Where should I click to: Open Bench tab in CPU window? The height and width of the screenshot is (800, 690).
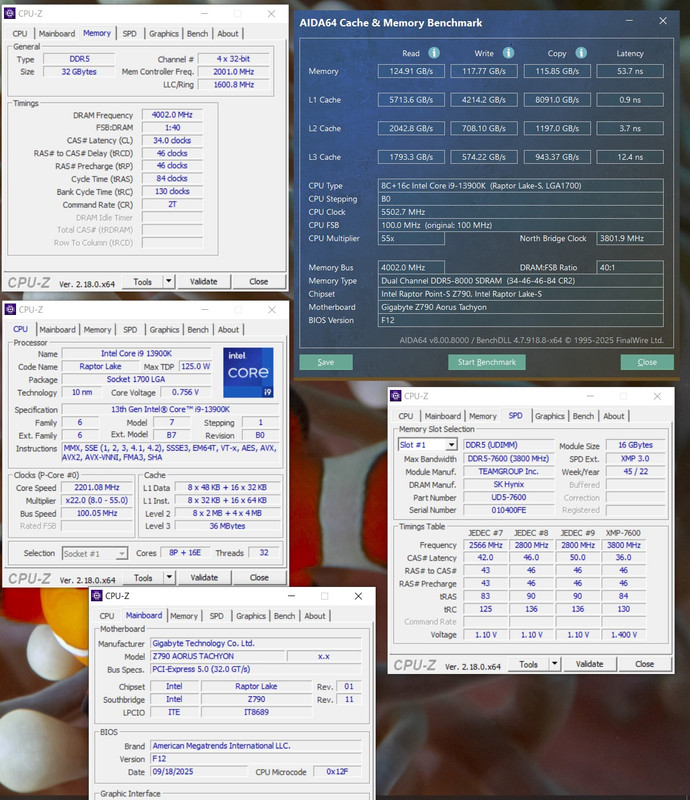pyautogui.click(x=198, y=330)
